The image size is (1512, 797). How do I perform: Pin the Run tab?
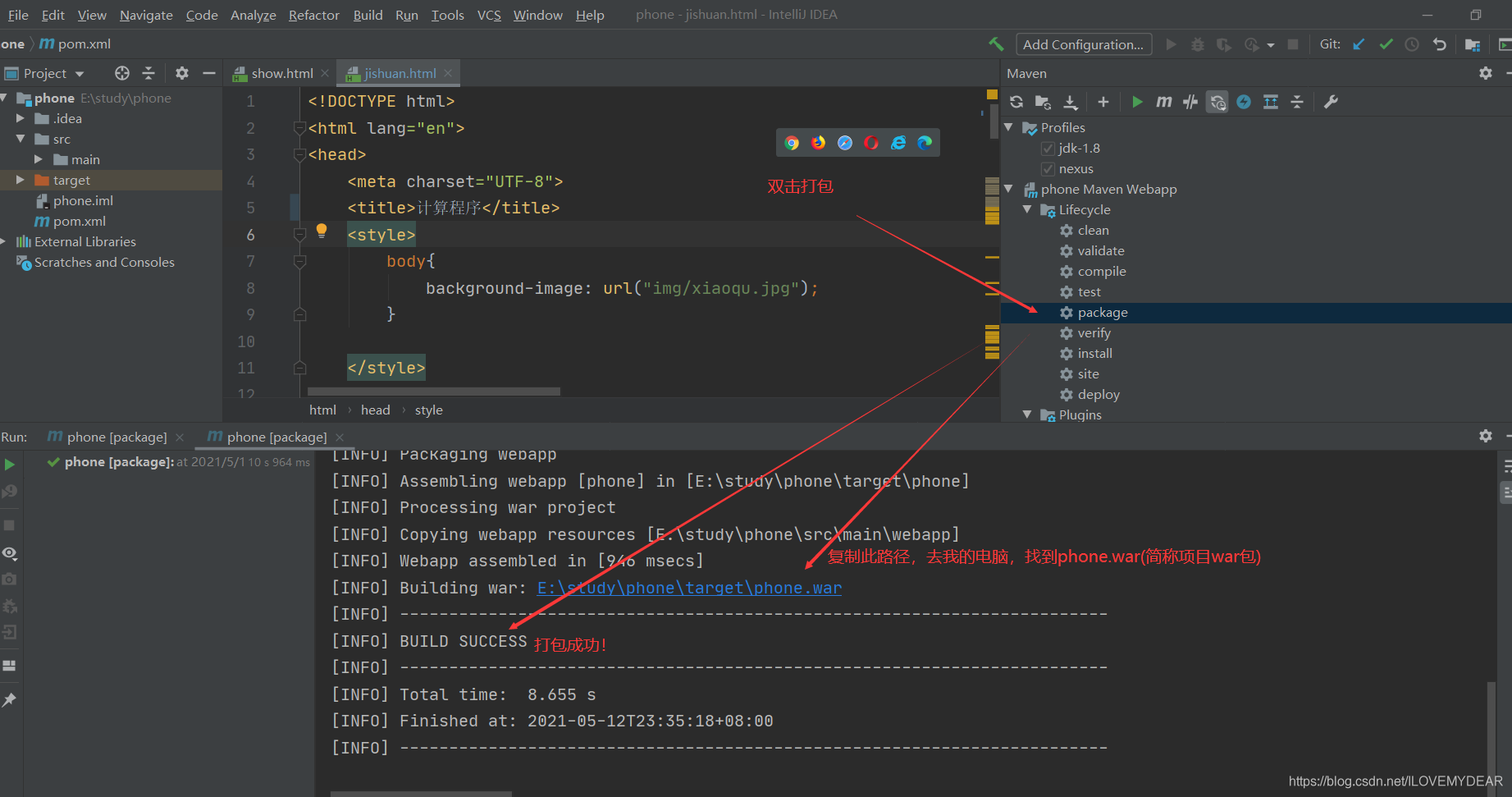[10, 699]
